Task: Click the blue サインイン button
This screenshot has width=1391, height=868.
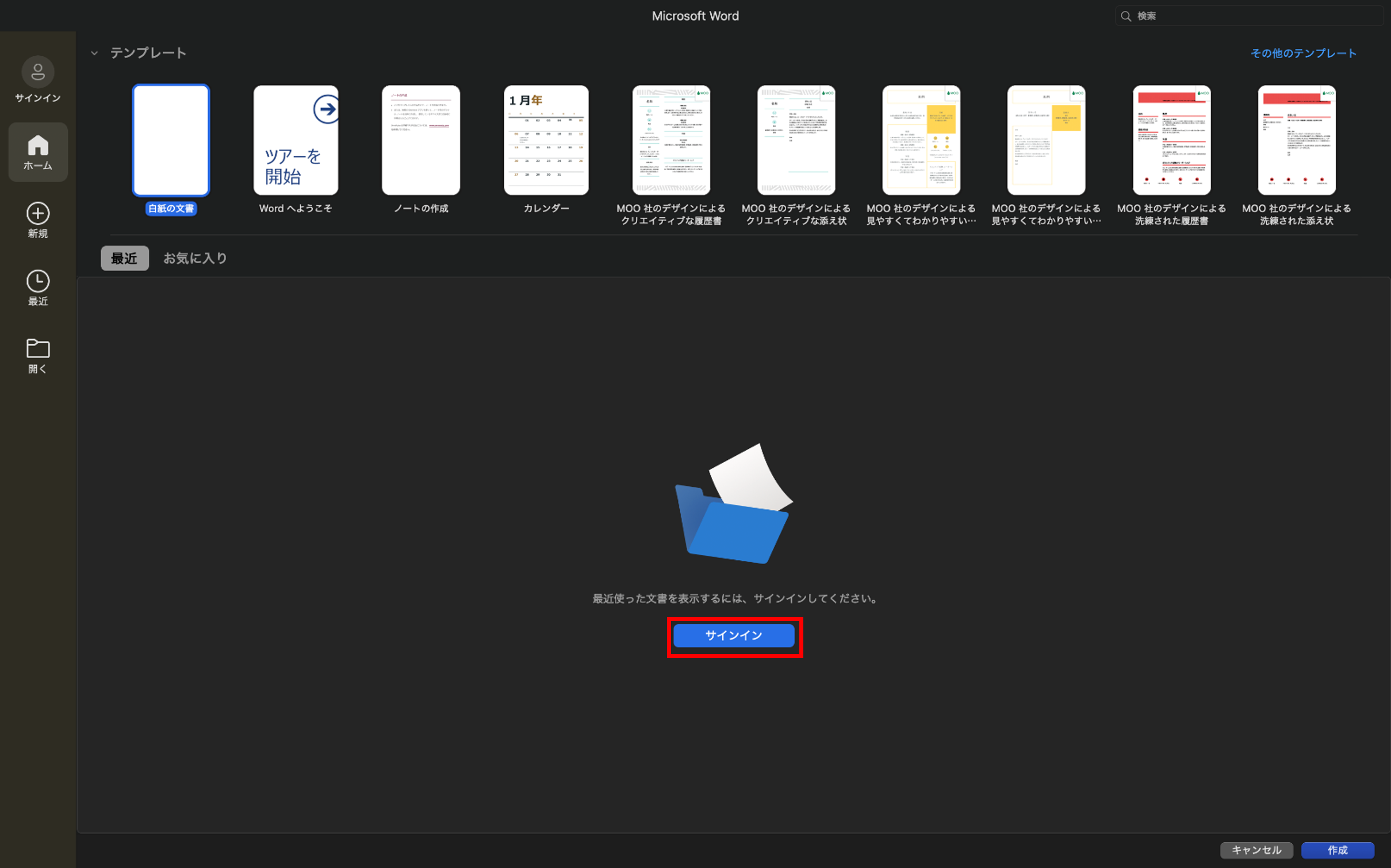Action: 734,635
